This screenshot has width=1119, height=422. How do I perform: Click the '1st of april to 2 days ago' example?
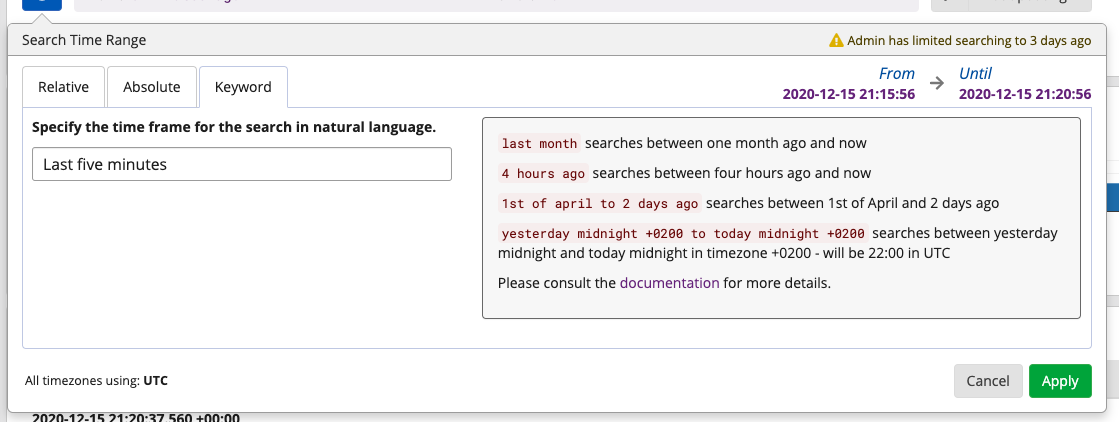[600, 204]
